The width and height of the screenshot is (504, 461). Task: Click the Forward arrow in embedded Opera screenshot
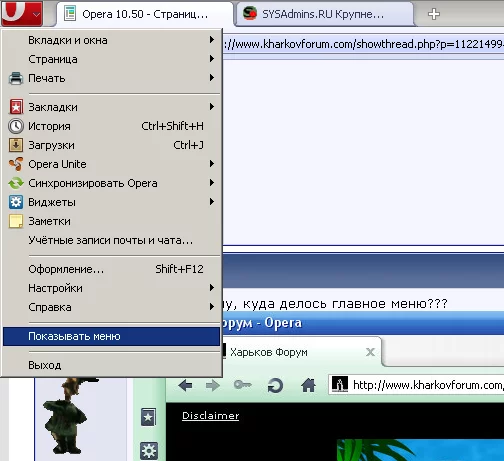[x=213, y=386]
